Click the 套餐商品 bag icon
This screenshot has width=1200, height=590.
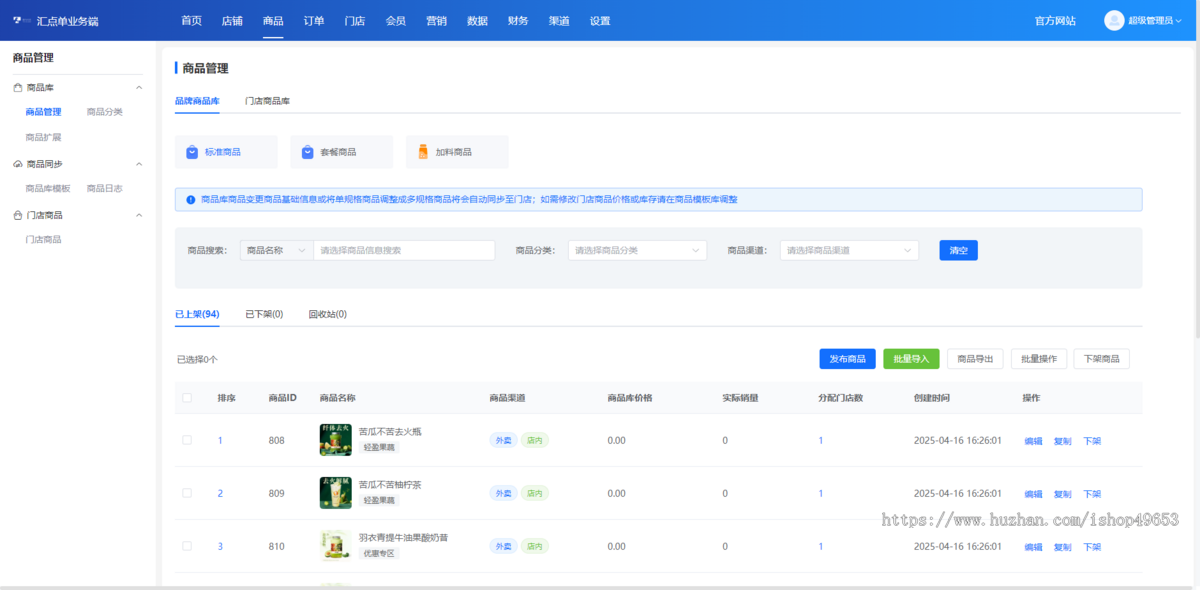point(308,152)
